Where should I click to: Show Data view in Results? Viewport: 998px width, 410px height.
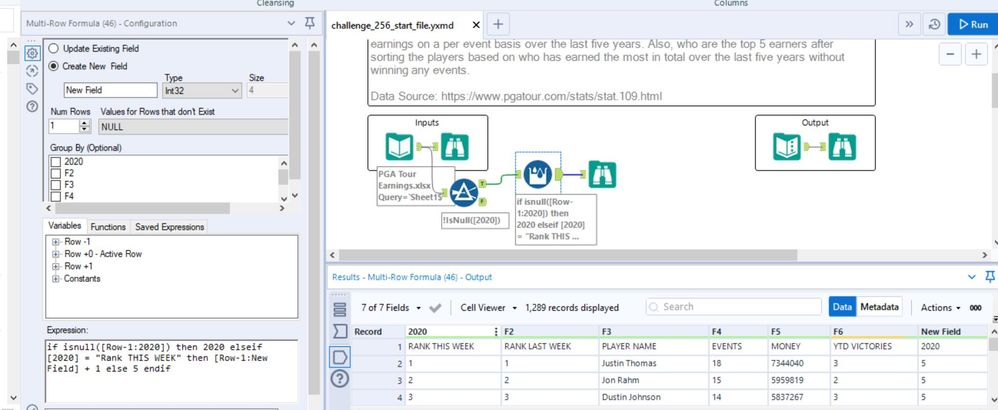842,307
